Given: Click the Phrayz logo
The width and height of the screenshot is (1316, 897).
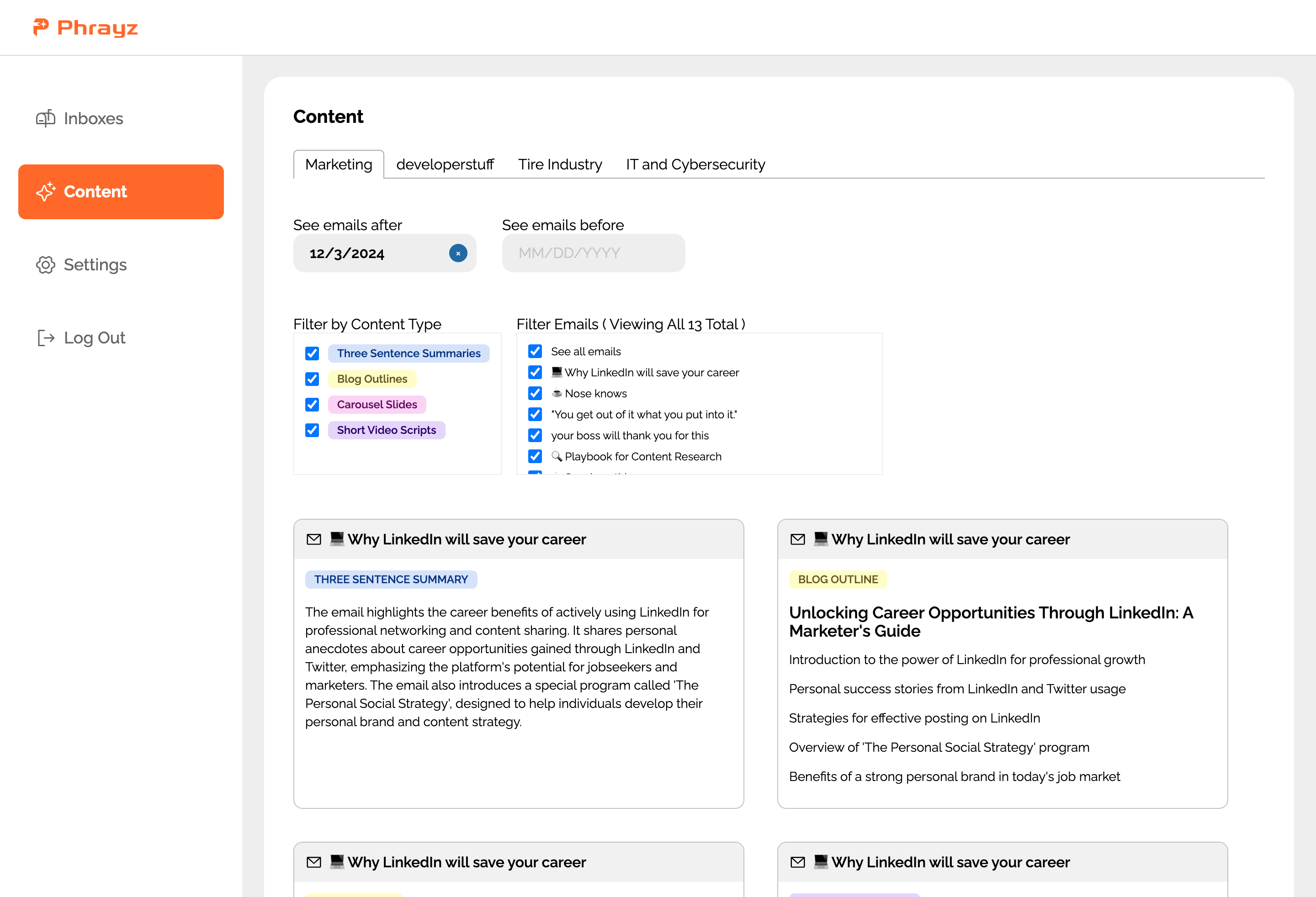Looking at the screenshot, I should click(85, 27).
